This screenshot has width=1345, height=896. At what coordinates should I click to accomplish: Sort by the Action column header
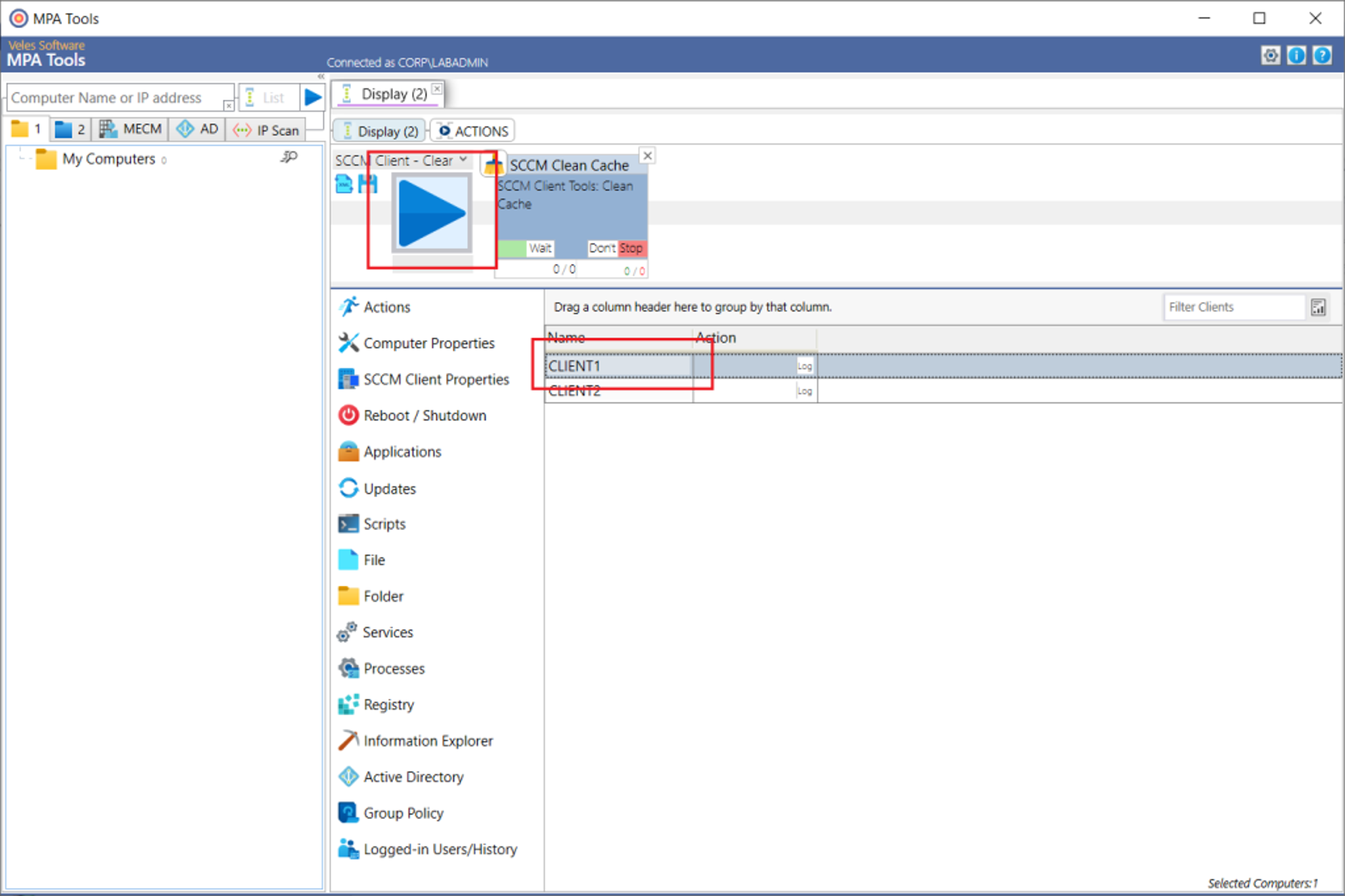[755, 338]
